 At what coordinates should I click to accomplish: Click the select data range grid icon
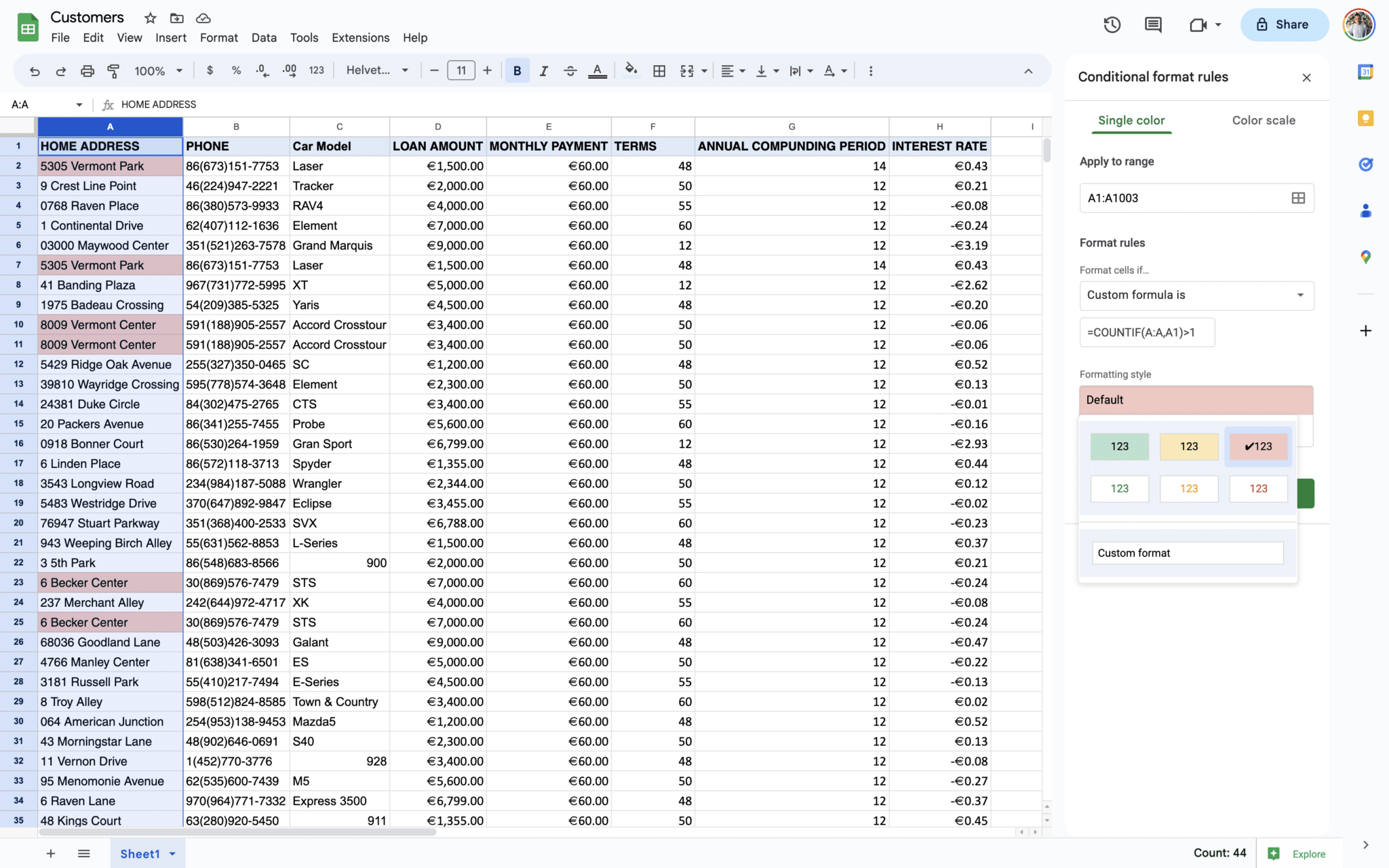(1297, 198)
